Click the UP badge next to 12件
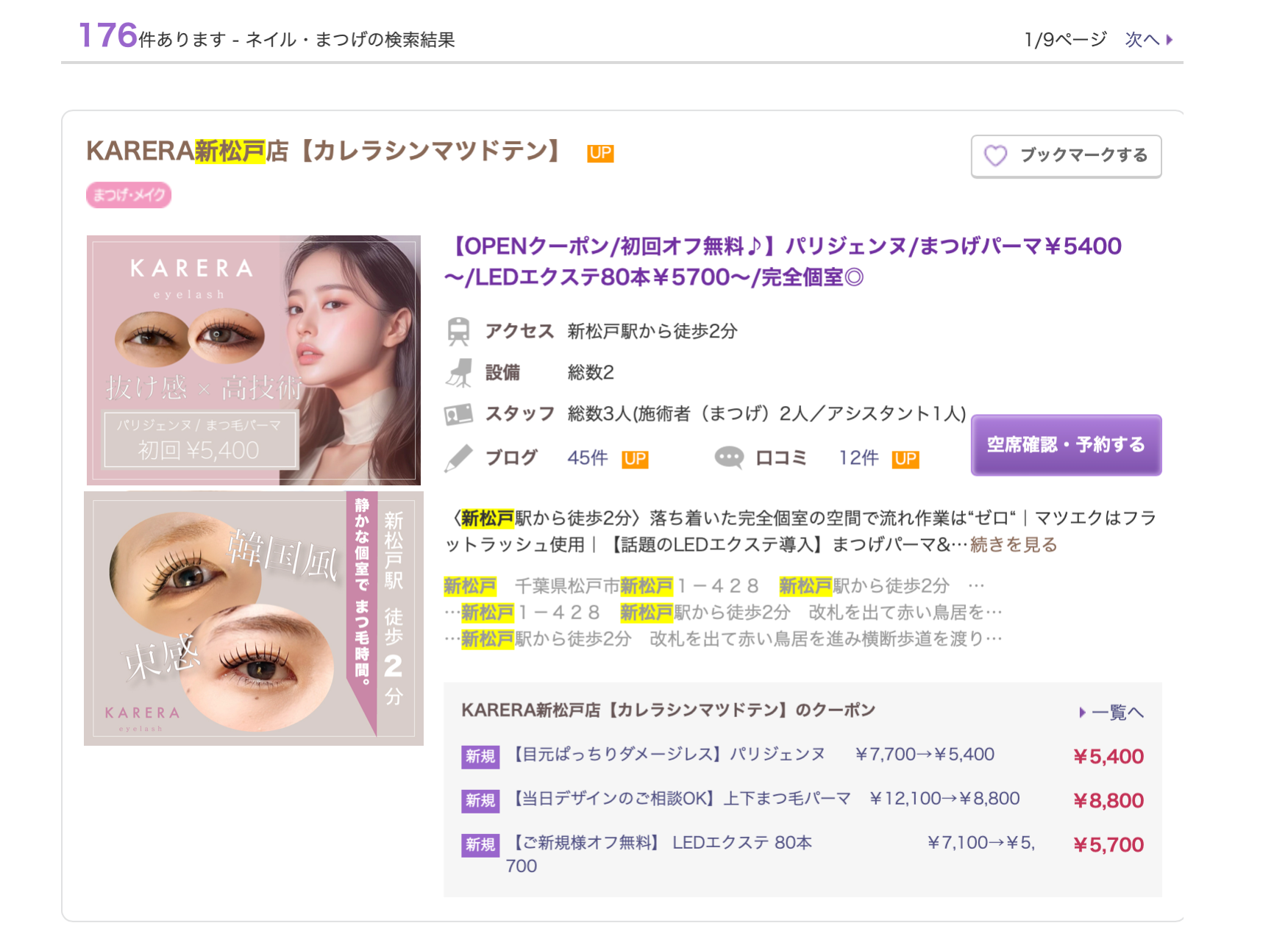Image resolution: width=1288 pixels, height=948 pixels. (x=905, y=459)
